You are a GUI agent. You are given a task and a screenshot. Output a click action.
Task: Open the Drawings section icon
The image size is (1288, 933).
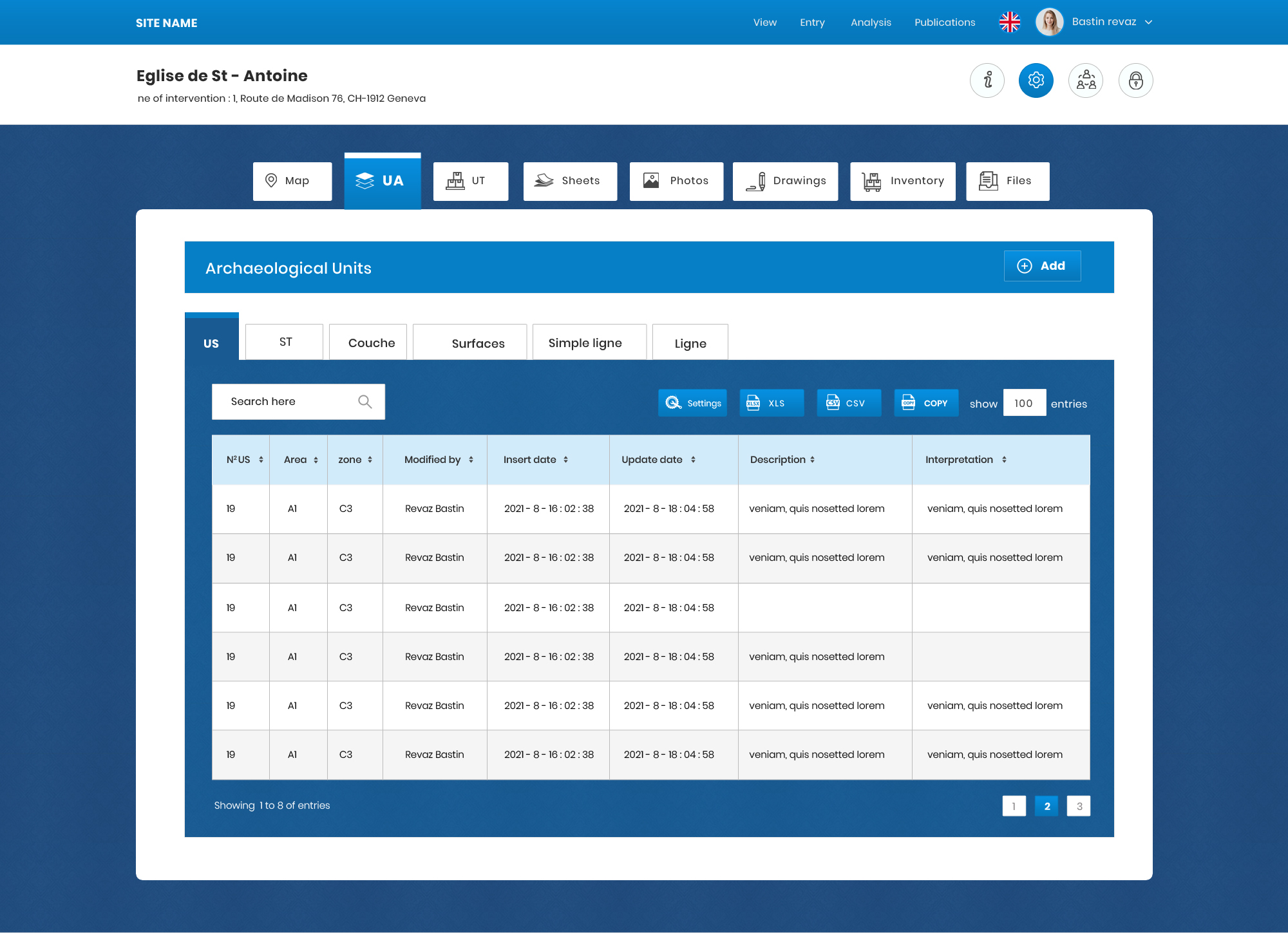click(758, 181)
